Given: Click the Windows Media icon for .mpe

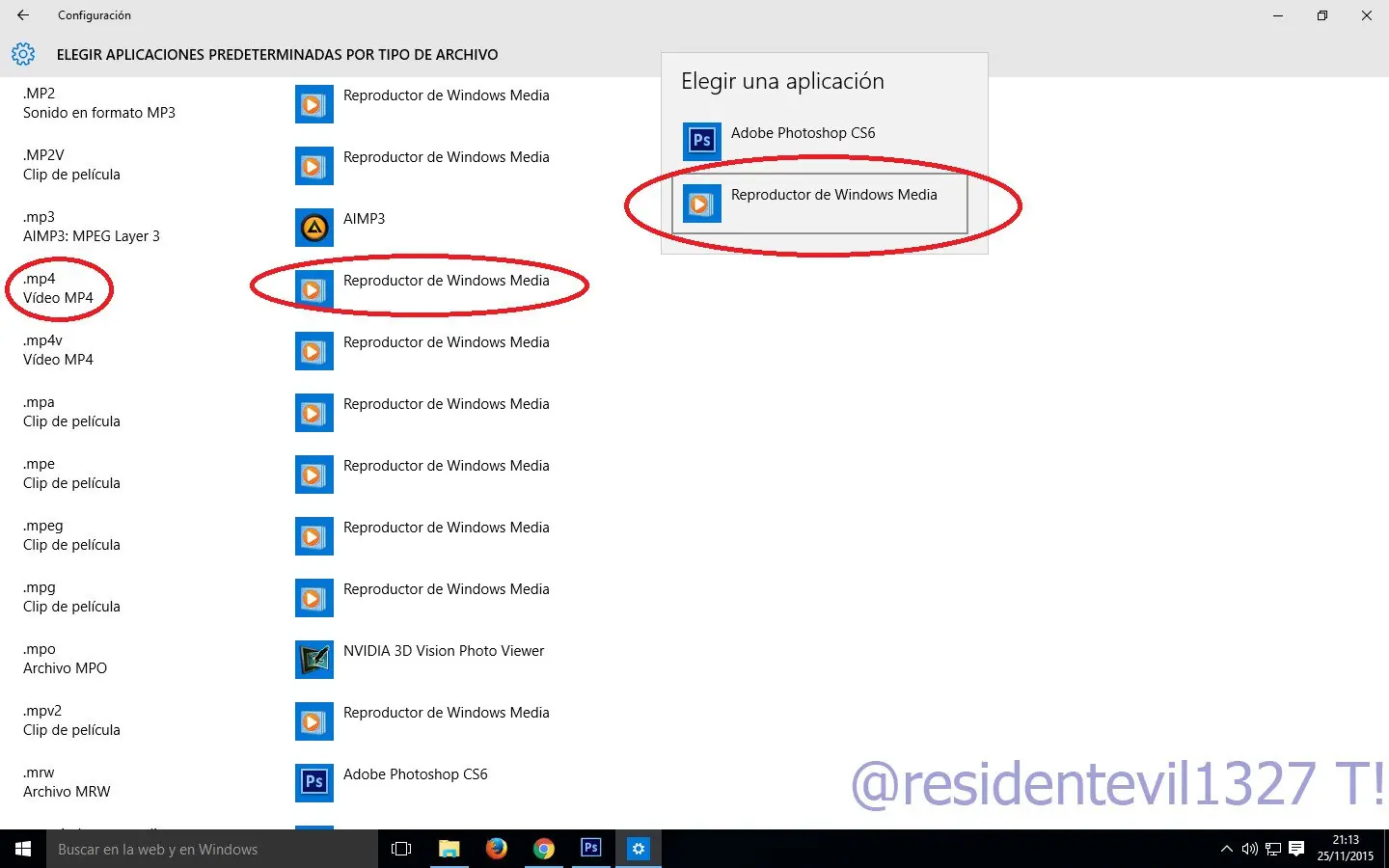Looking at the screenshot, I should tap(314, 475).
